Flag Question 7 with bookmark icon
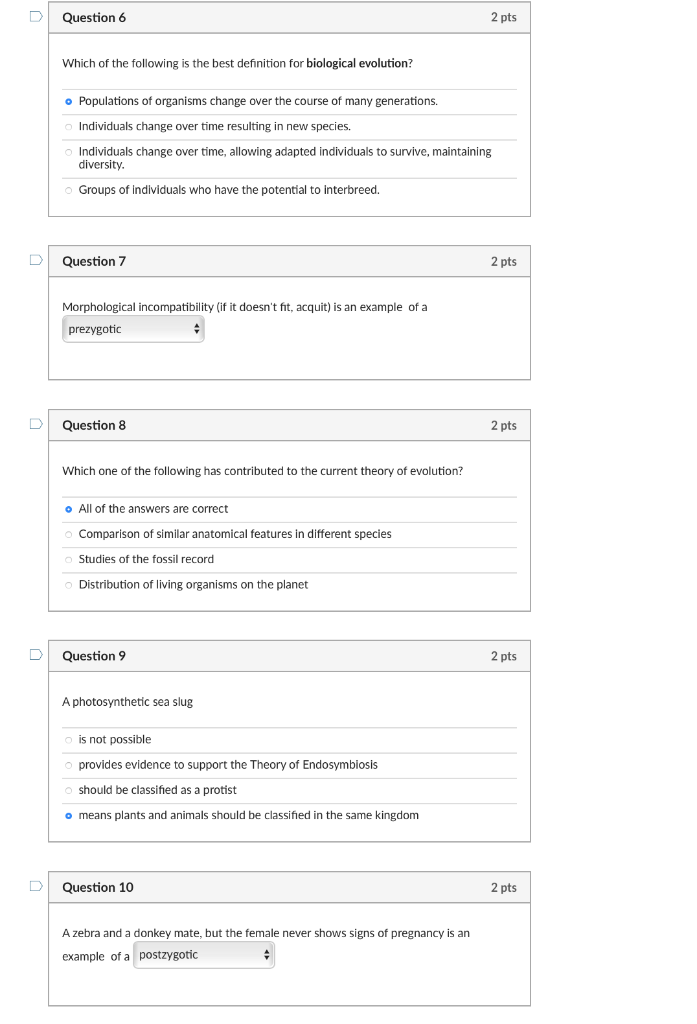Viewport: 697px width, 1024px height. 36,260
